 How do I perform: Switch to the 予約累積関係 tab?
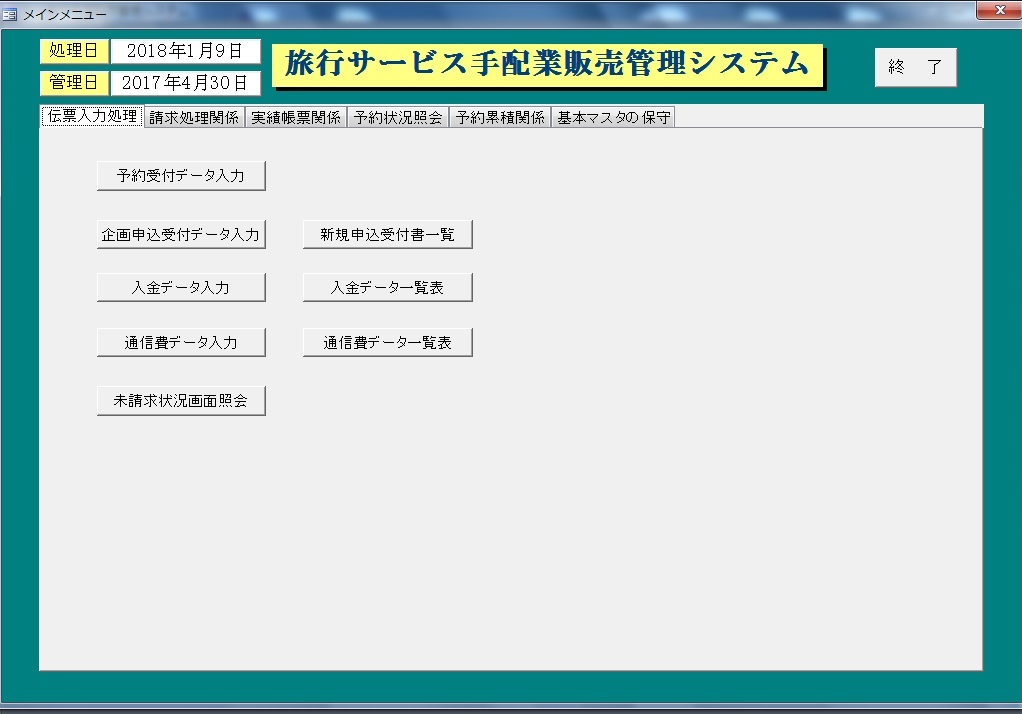tap(500, 117)
